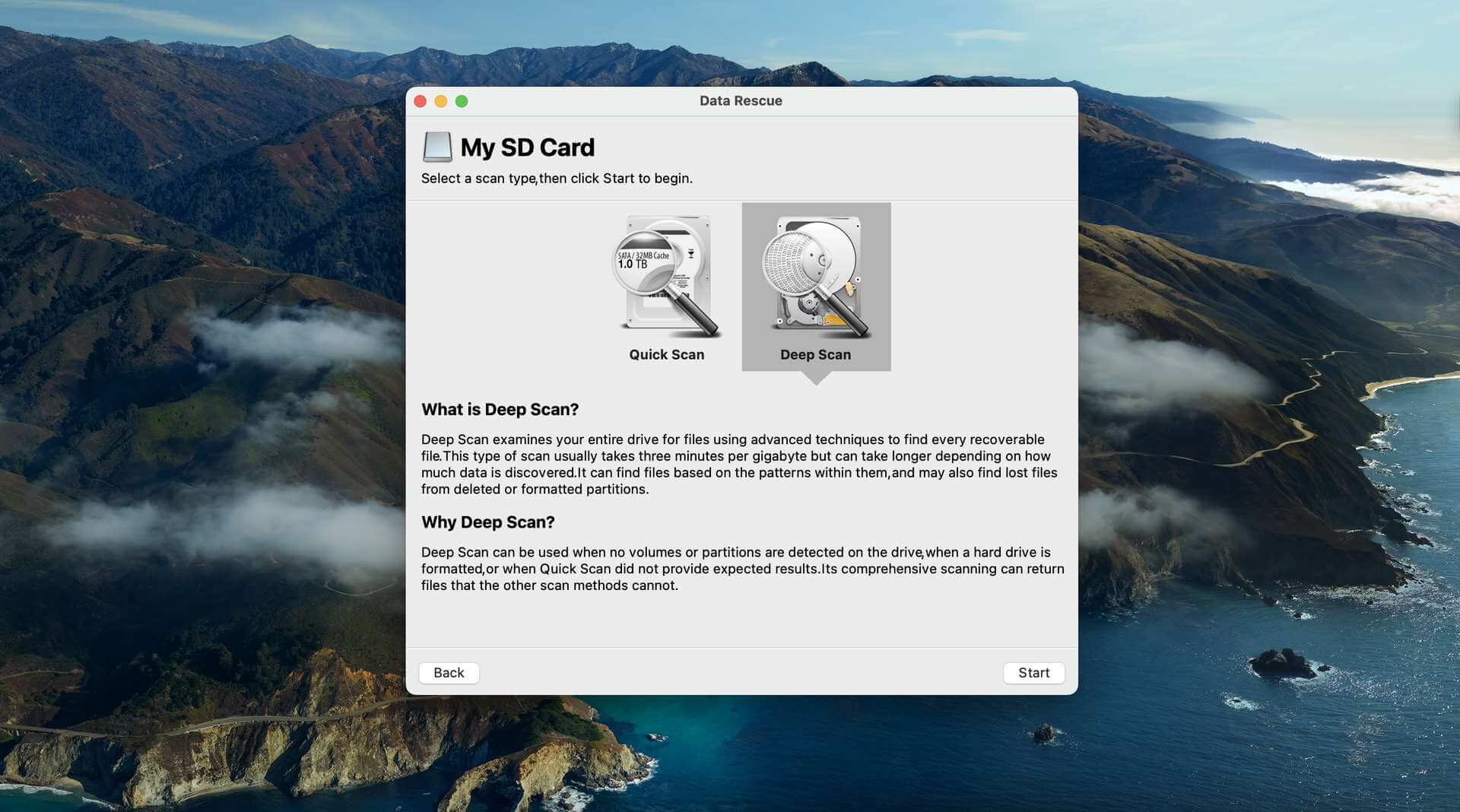Go back with the Back button

click(449, 673)
